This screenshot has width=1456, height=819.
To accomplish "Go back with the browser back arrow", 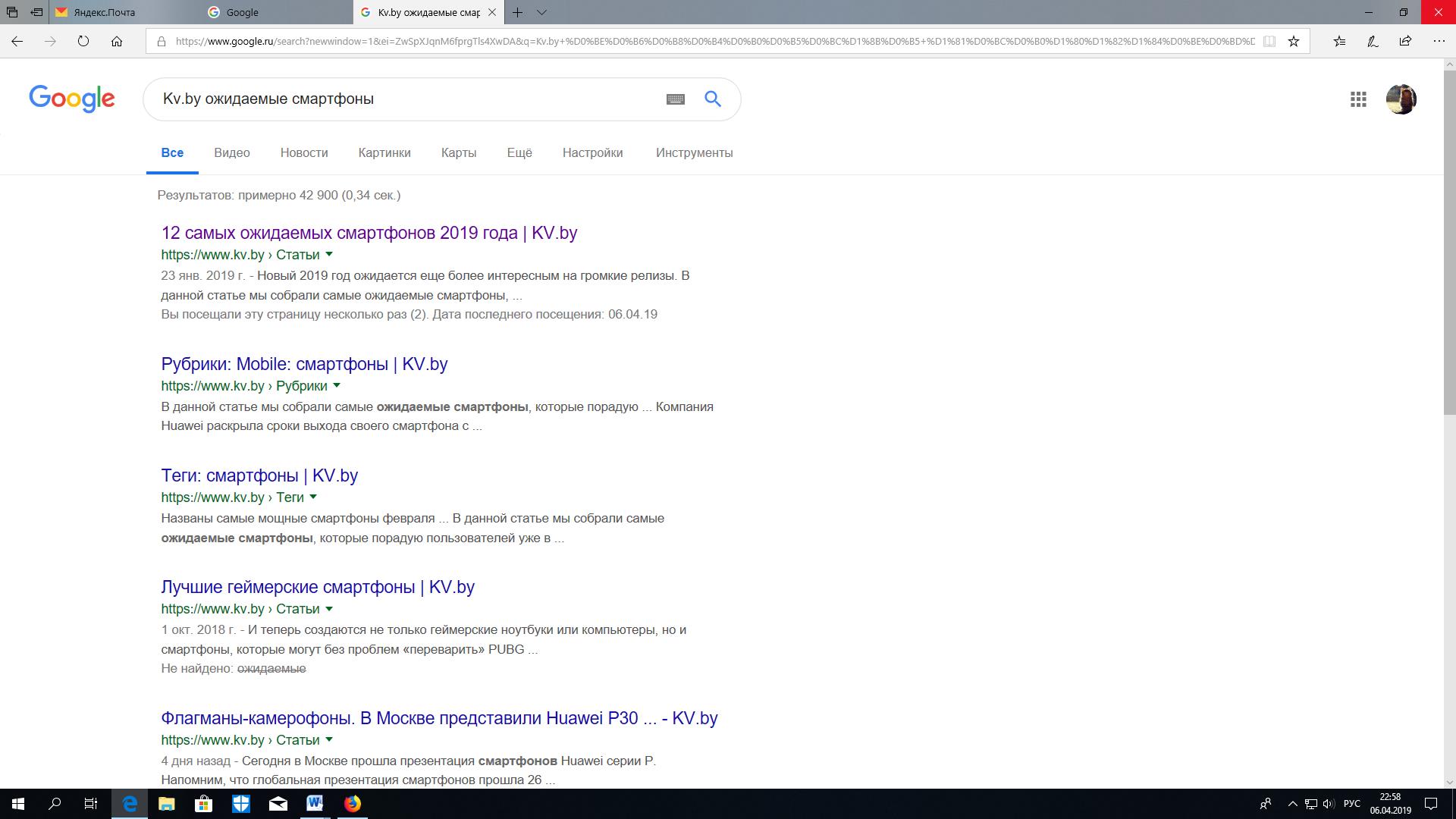I will click(x=17, y=42).
